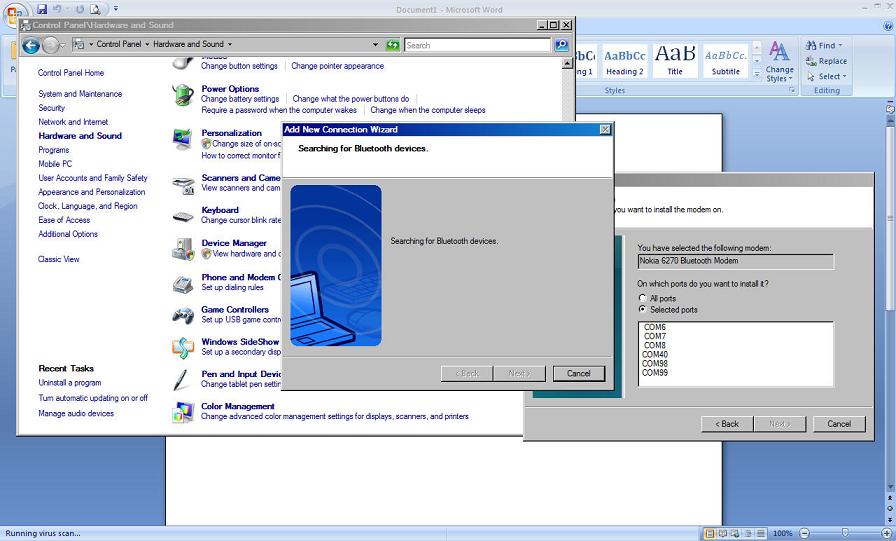Open System and Maintenance category
896x541 pixels.
coord(80,94)
